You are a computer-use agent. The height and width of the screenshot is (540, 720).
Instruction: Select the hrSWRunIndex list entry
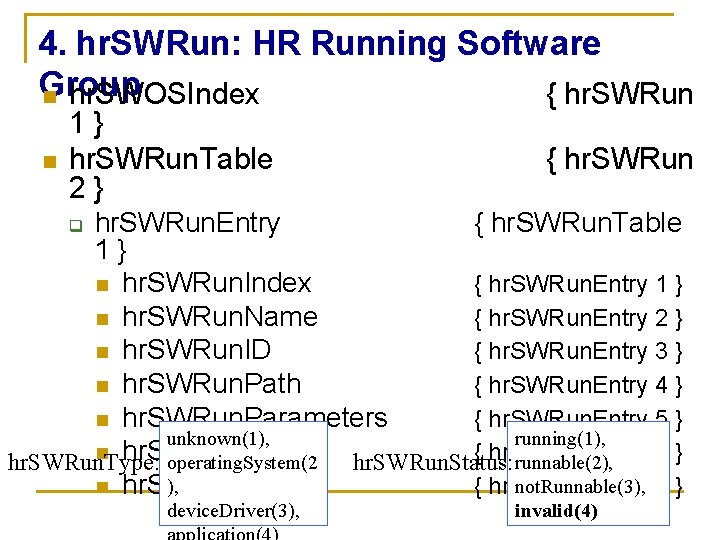[217, 283]
